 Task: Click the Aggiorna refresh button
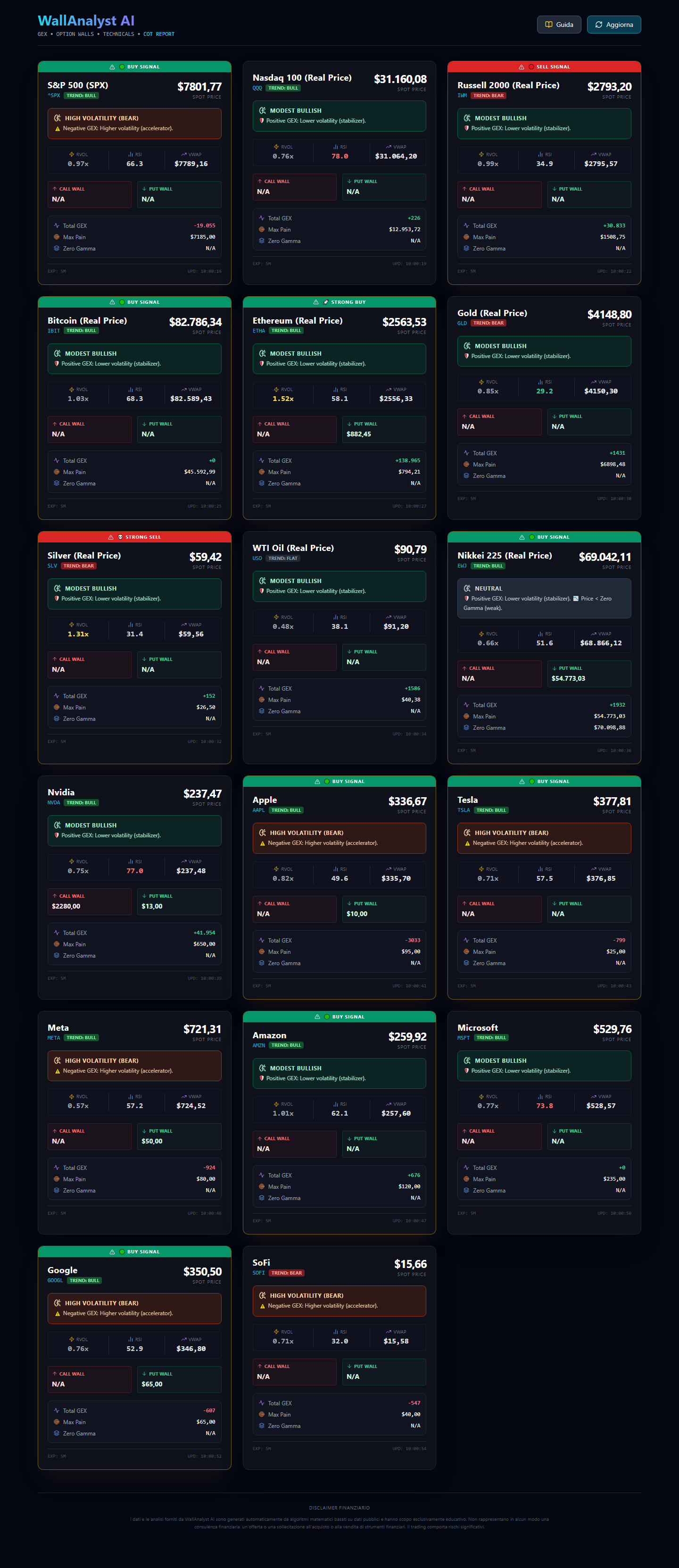(x=613, y=25)
